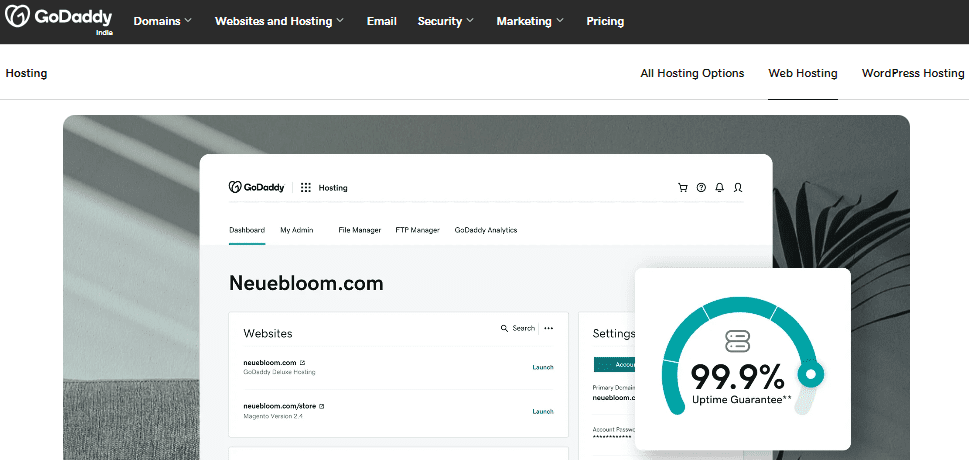
Task: Click the GoDaddy India logo
Action: [x=59, y=19]
